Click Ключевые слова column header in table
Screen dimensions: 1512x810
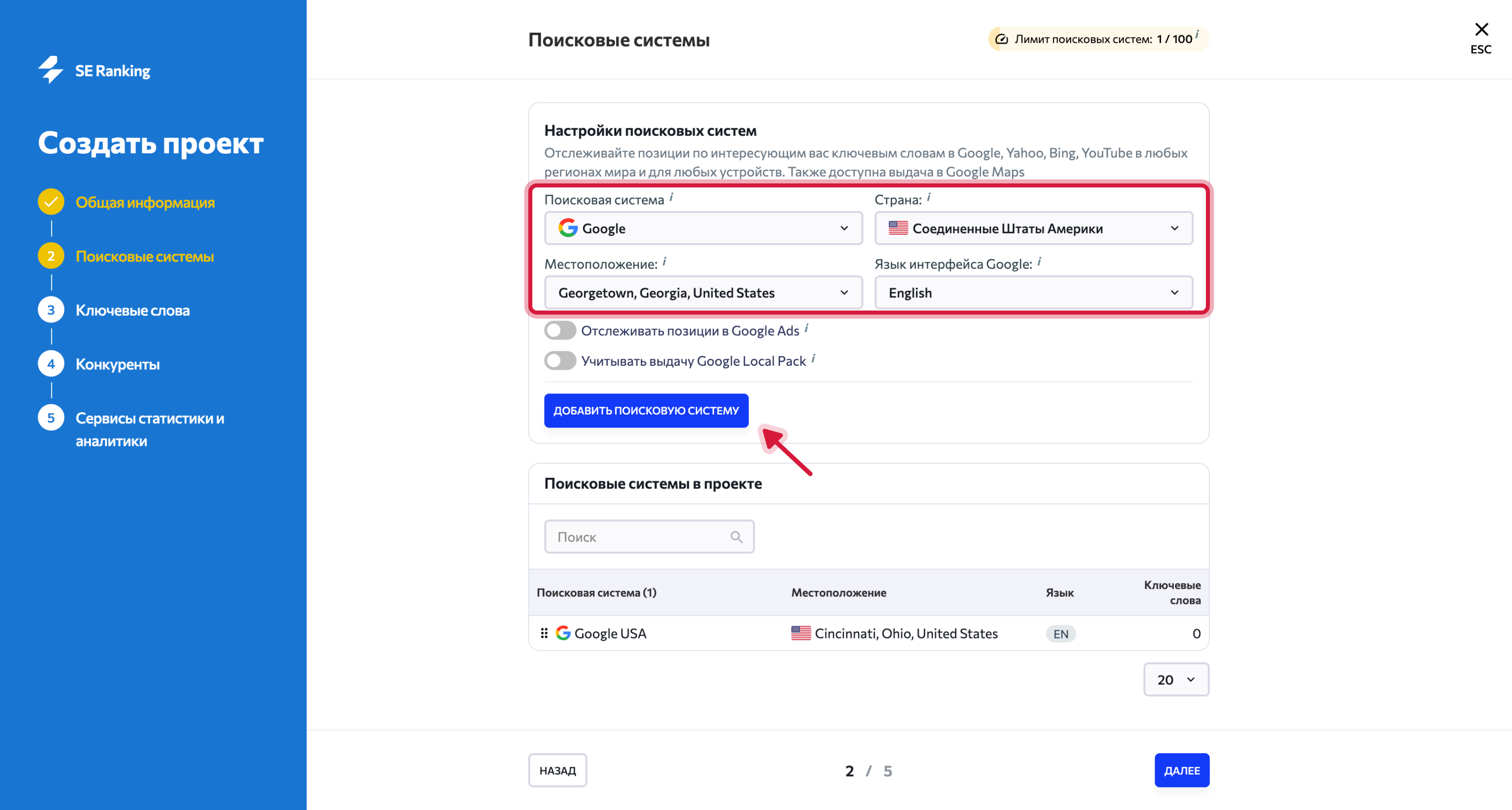(1172, 592)
